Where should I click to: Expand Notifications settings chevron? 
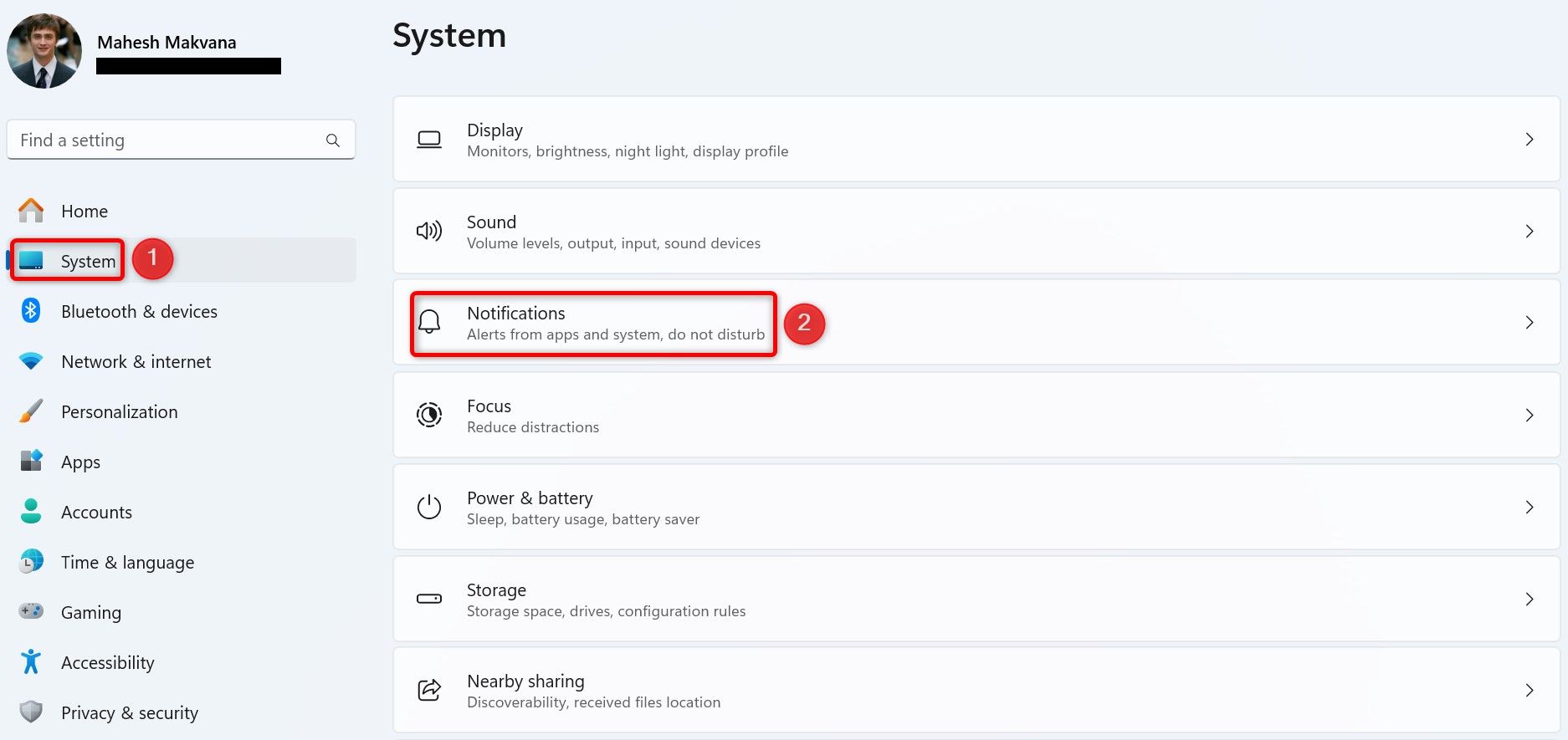coord(1530,323)
